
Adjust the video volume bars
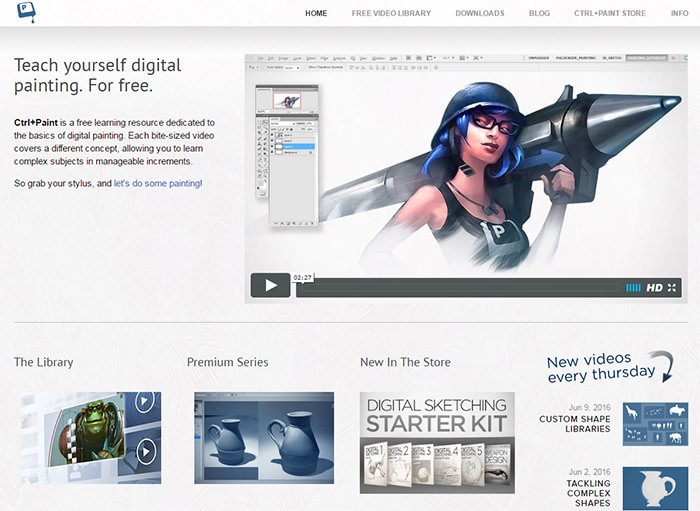click(x=633, y=288)
